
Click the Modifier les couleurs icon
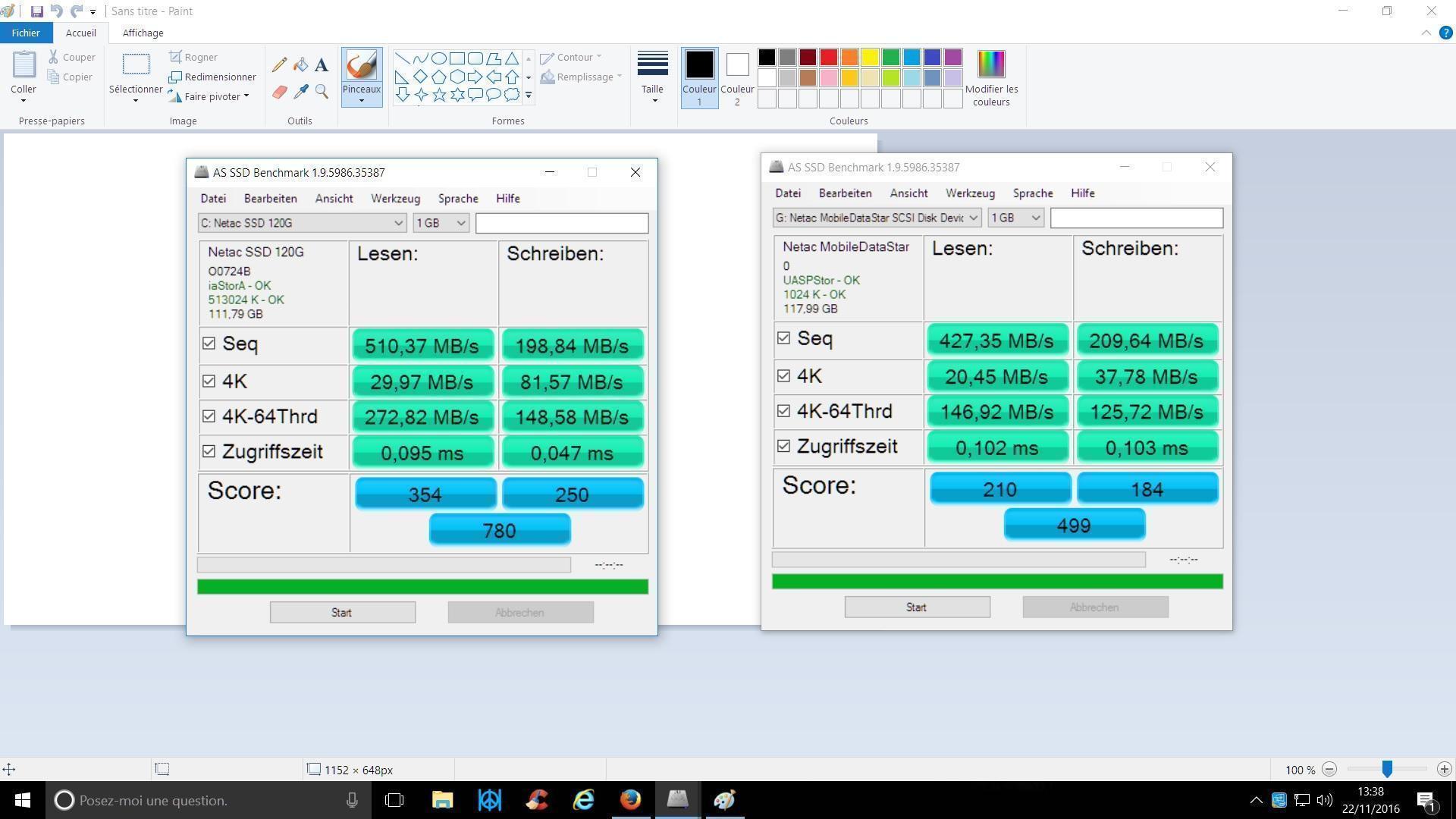990,64
